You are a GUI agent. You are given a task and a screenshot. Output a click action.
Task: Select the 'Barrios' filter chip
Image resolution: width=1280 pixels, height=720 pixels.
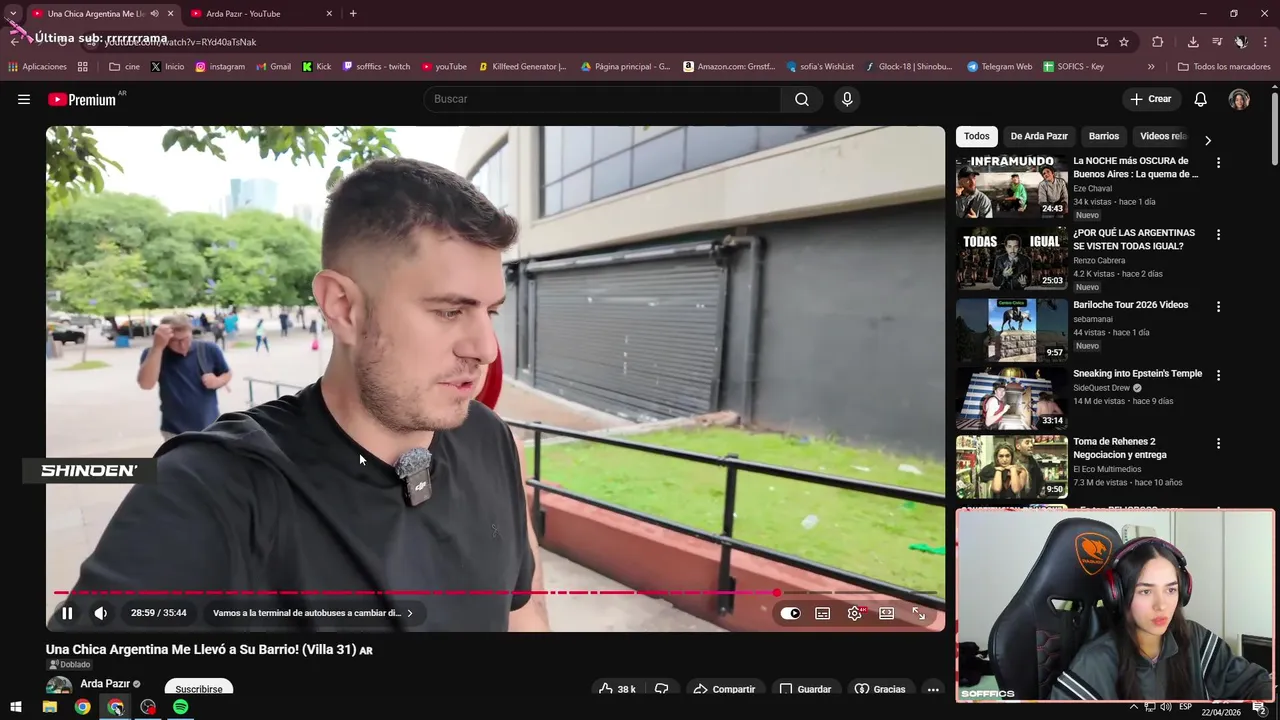pos(1104,136)
